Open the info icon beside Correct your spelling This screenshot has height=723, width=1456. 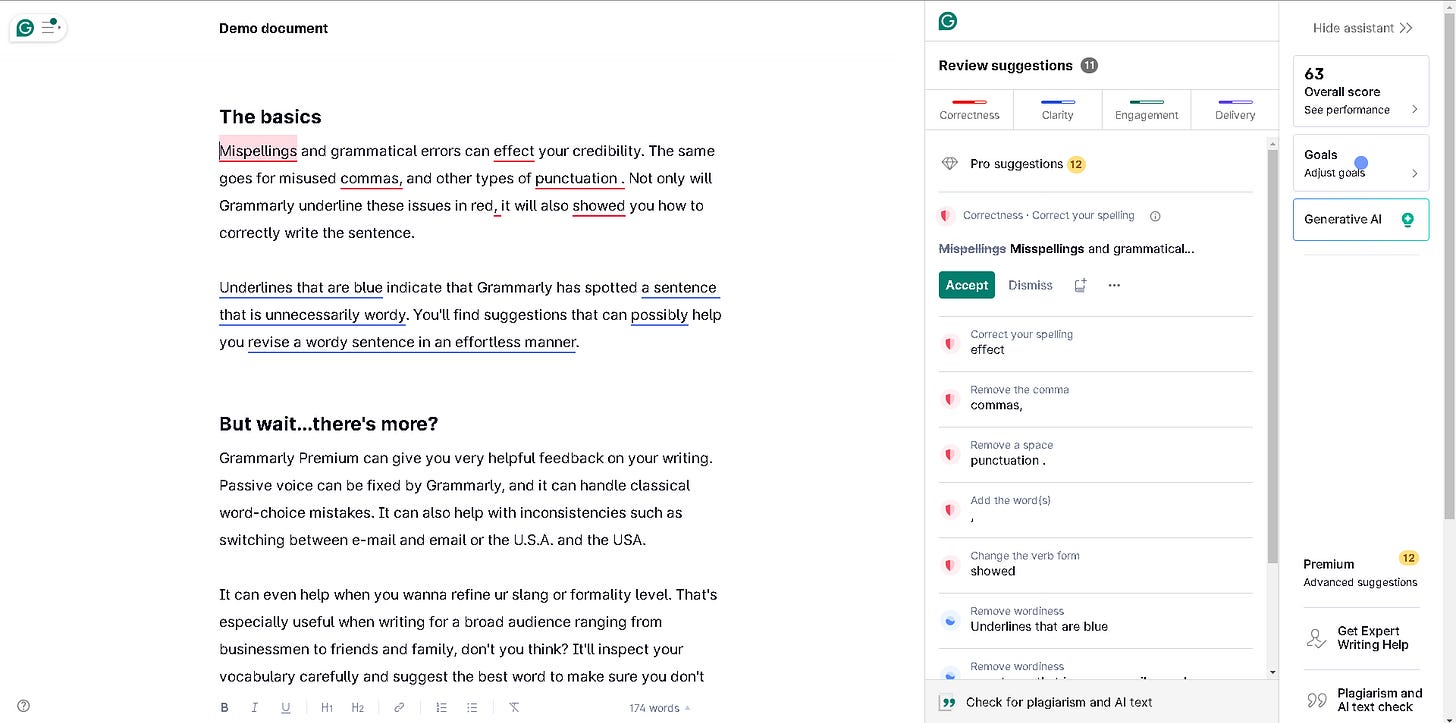(1155, 216)
